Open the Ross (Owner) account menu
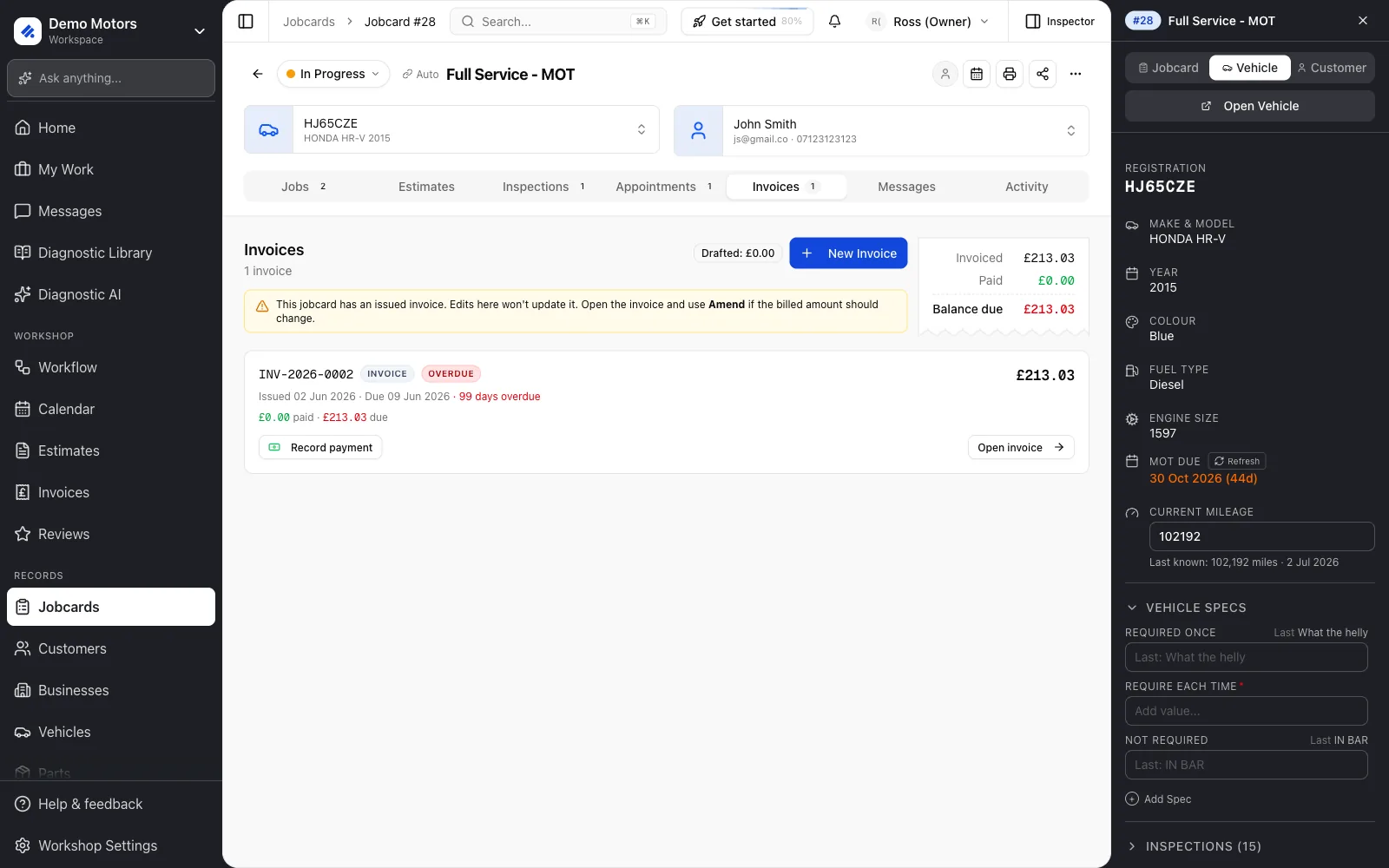Screen dimensions: 1389x868 [929, 22]
